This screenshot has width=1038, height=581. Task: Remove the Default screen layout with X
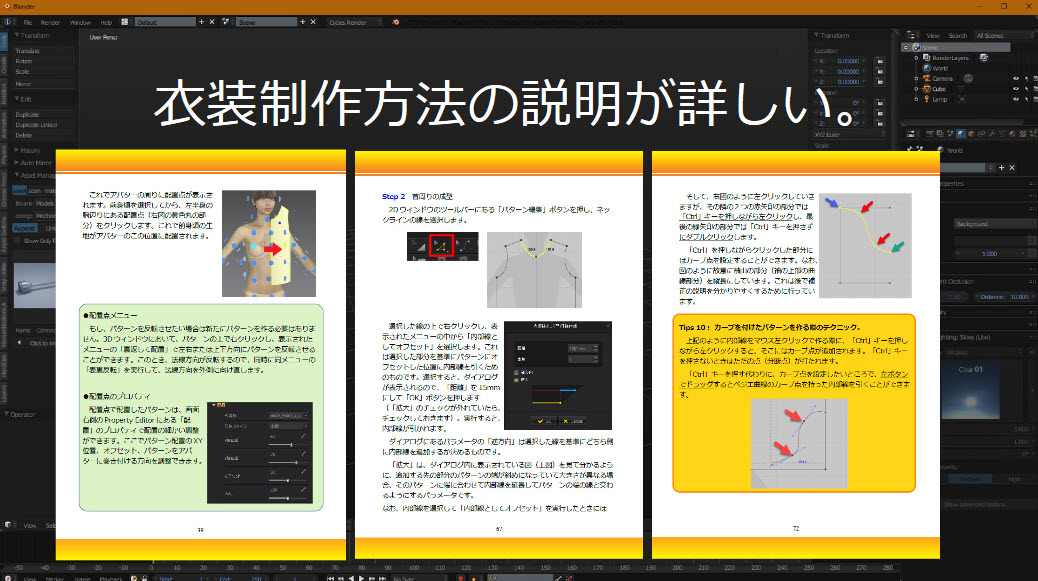[x=212, y=22]
